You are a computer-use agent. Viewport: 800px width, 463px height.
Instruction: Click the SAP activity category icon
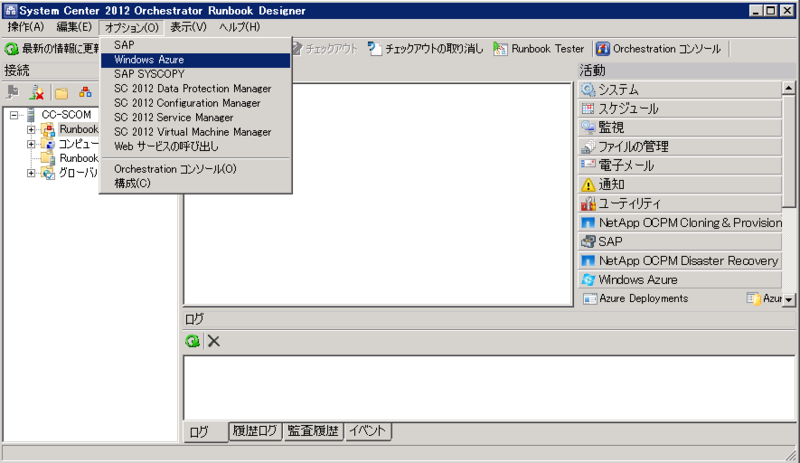(x=588, y=241)
